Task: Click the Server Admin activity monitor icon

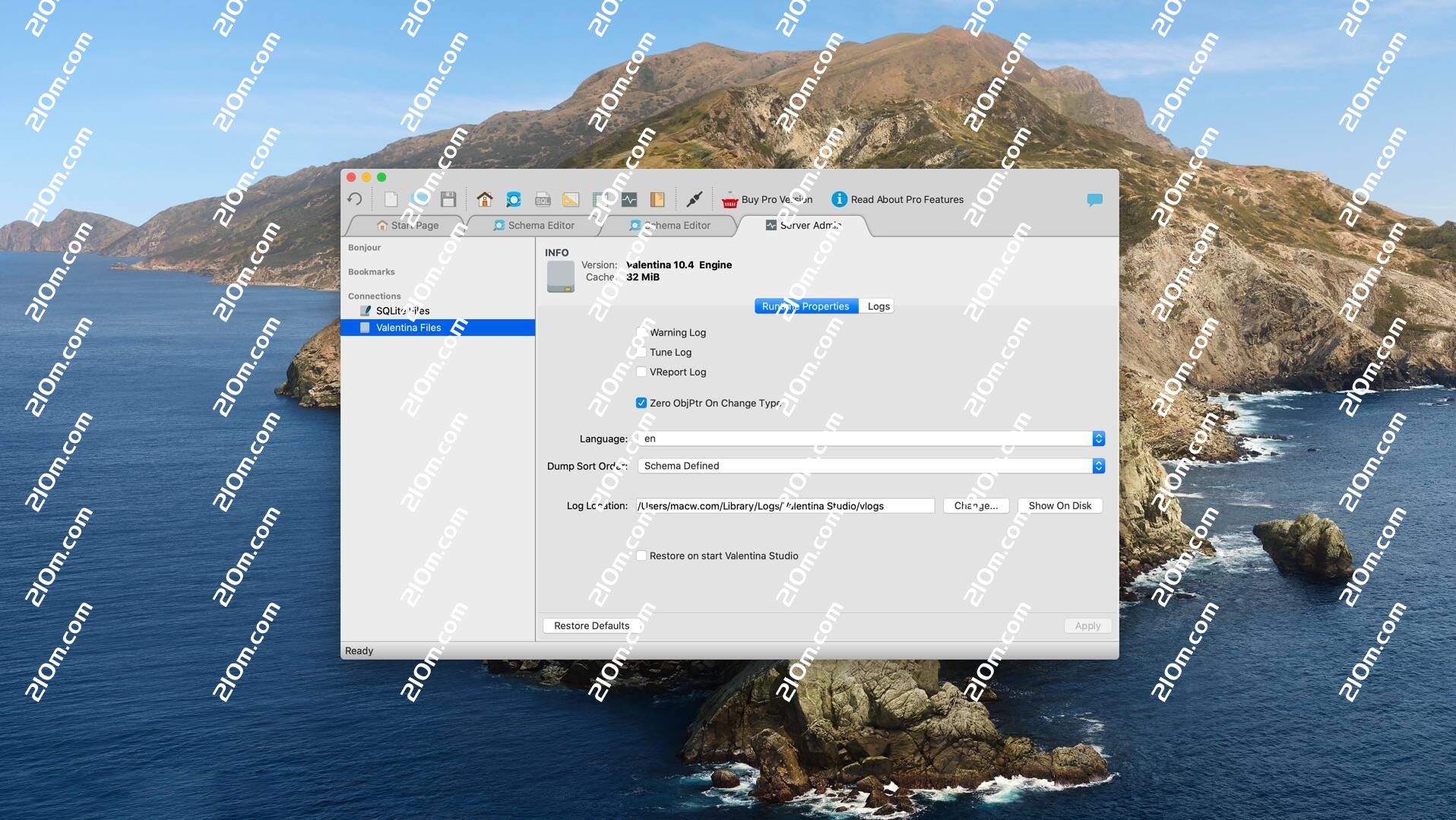Action: coord(629,199)
